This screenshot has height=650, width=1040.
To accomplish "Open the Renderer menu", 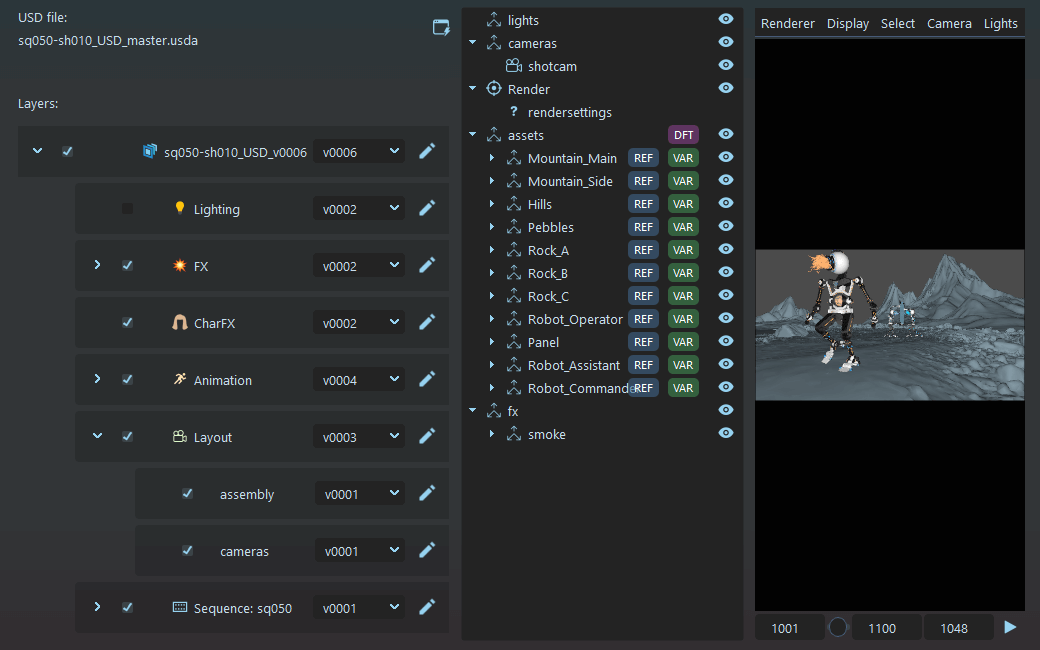I will (x=787, y=23).
